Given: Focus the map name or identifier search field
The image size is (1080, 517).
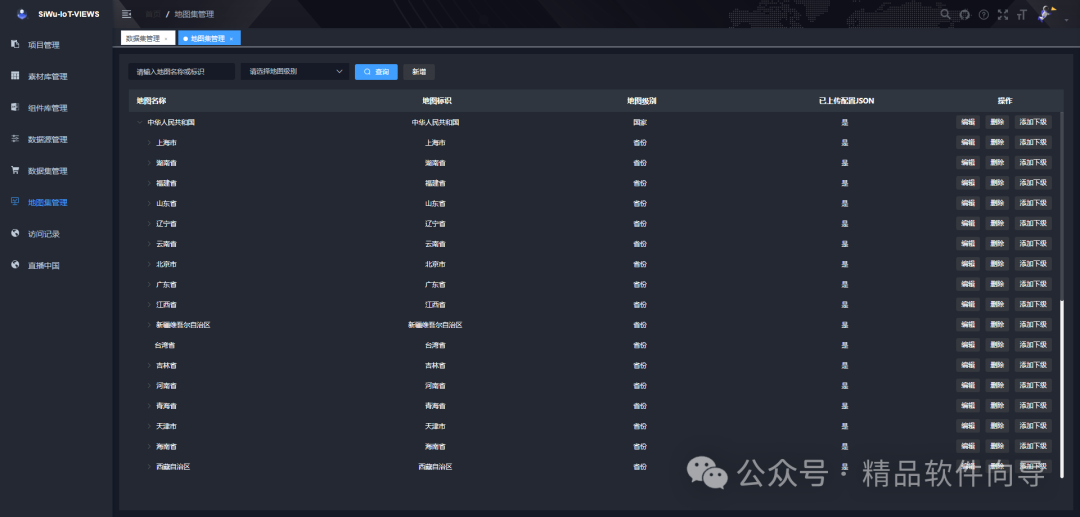Looking at the screenshot, I should [182, 72].
